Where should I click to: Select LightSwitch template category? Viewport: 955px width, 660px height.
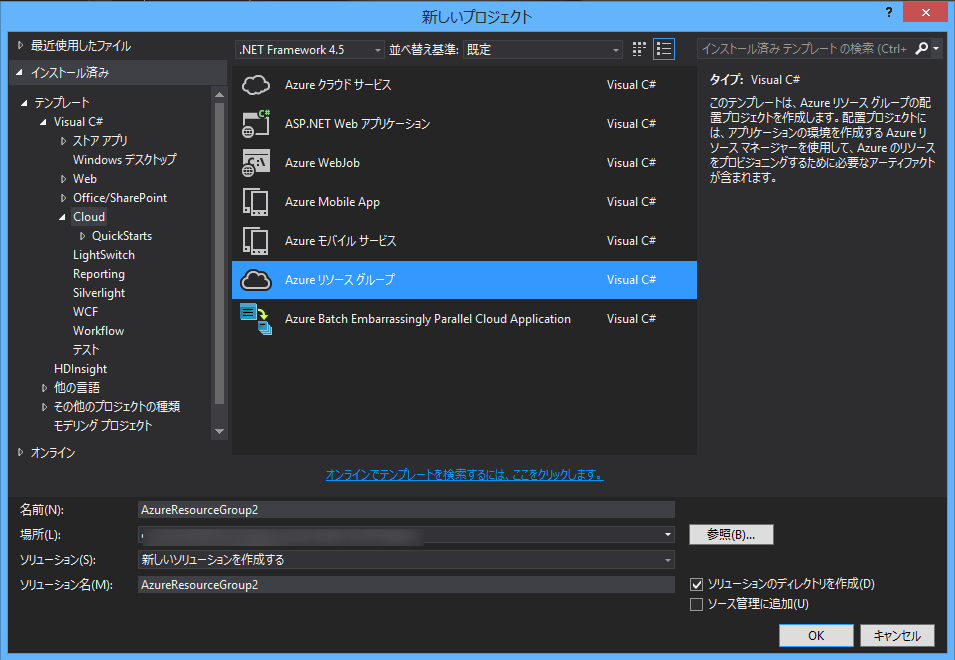[104, 255]
